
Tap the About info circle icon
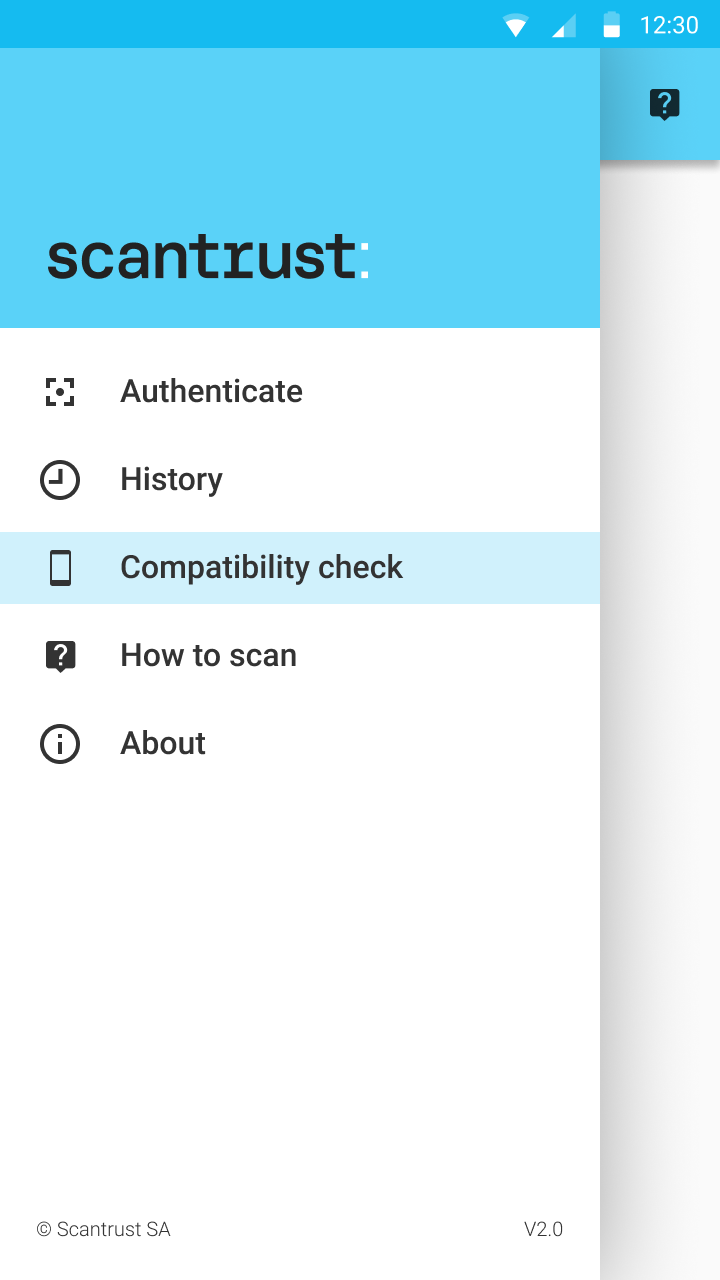[60, 744]
